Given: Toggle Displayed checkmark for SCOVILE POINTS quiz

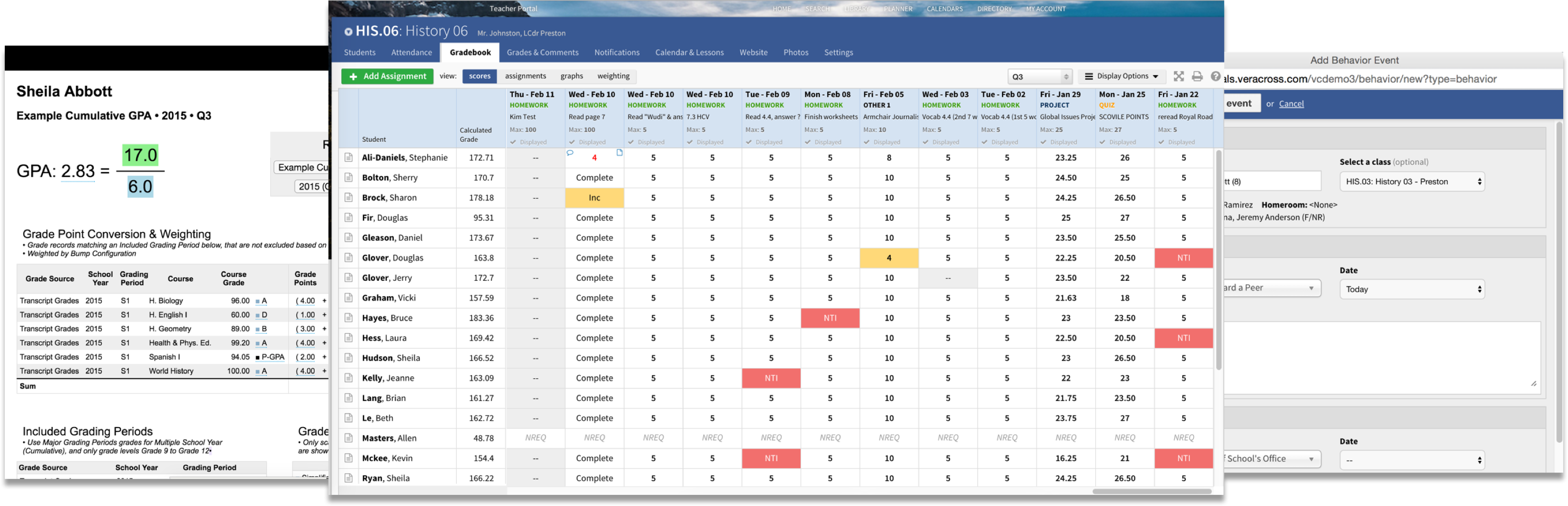Looking at the screenshot, I should coord(1118,143).
